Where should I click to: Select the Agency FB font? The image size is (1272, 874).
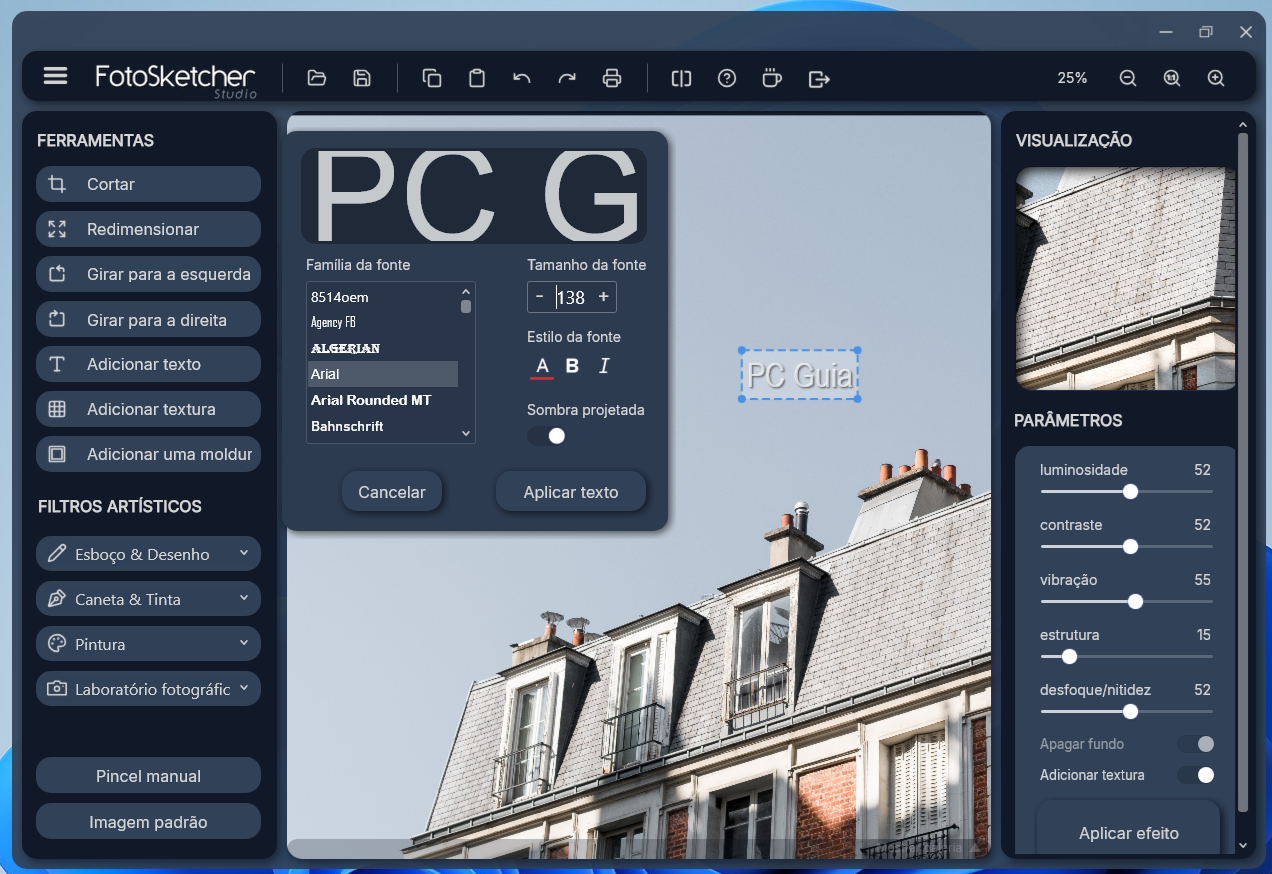pyautogui.click(x=382, y=322)
